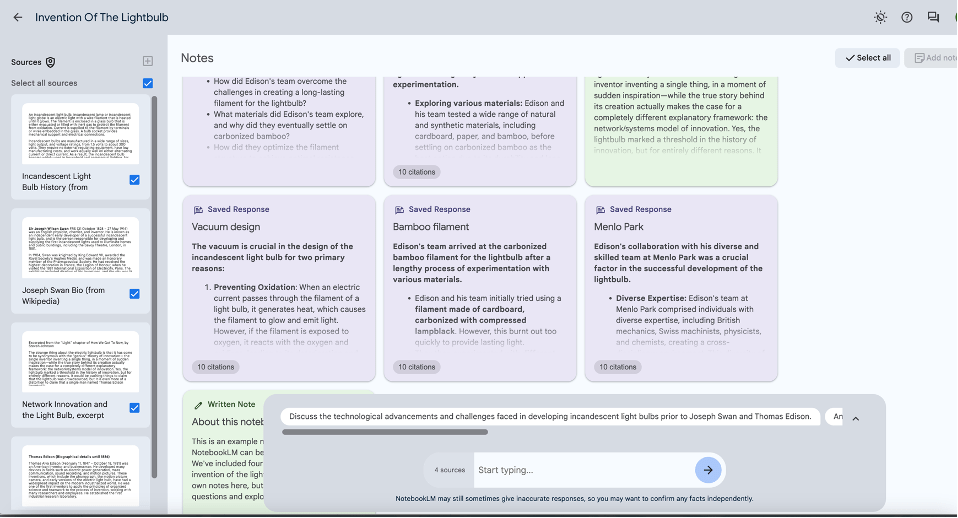Click the add source plus icon
Image resolution: width=958 pixels, height=518 pixels.
click(148, 62)
